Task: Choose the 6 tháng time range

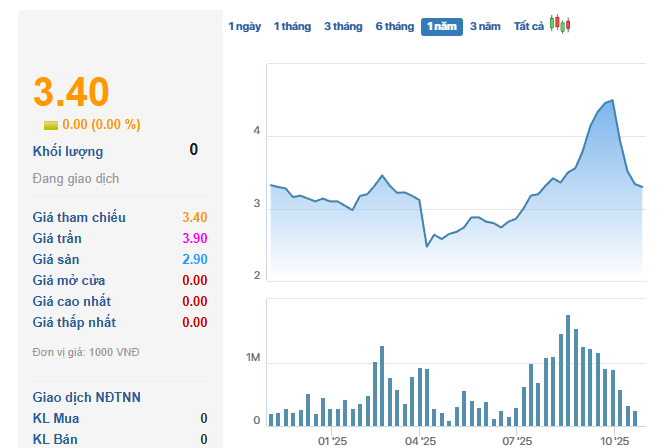Action: [x=394, y=27]
